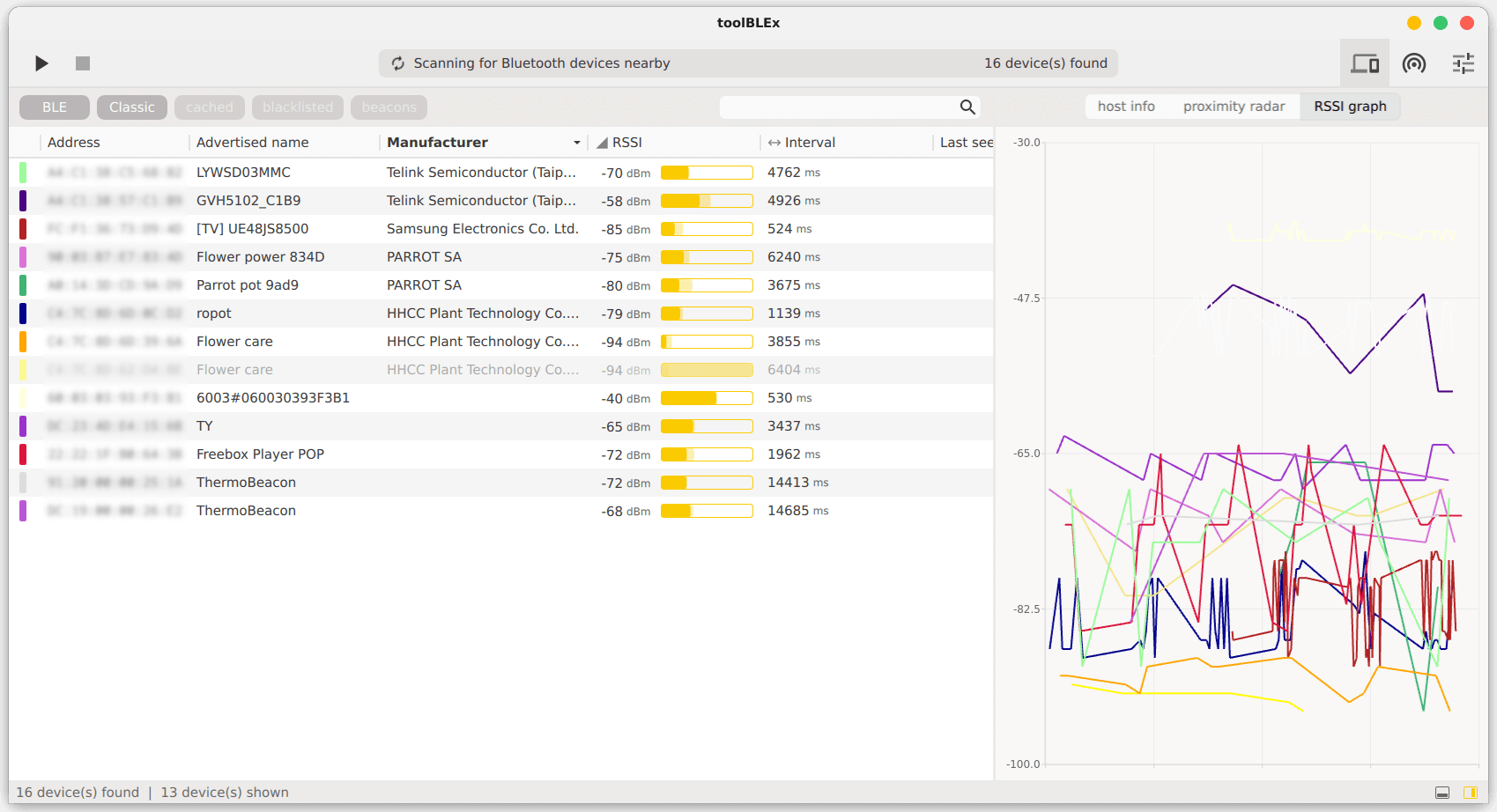Click the TY row -65 dBm signal bar
Viewport: 1497px width, 812px height.
point(707,426)
